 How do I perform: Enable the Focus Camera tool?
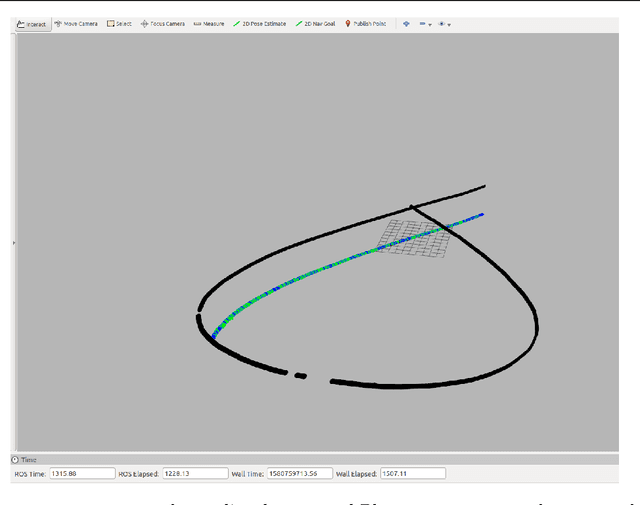tap(163, 23)
